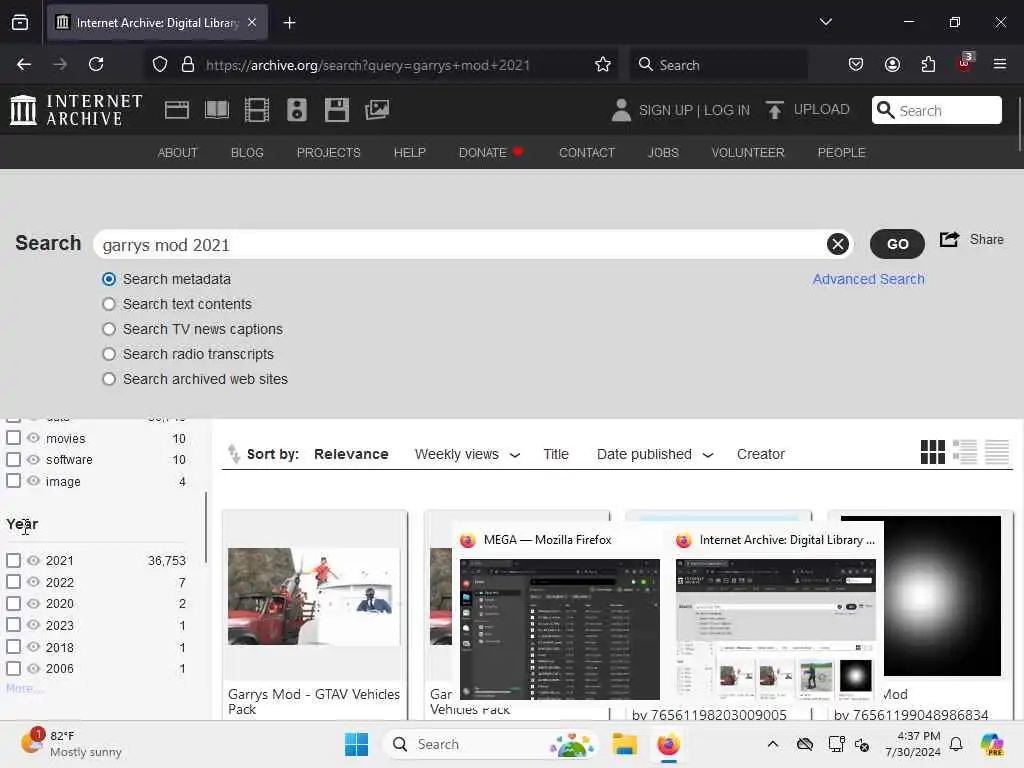Open the Pocket save icon
This screenshot has width=1024, height=768.
[856, 64]
